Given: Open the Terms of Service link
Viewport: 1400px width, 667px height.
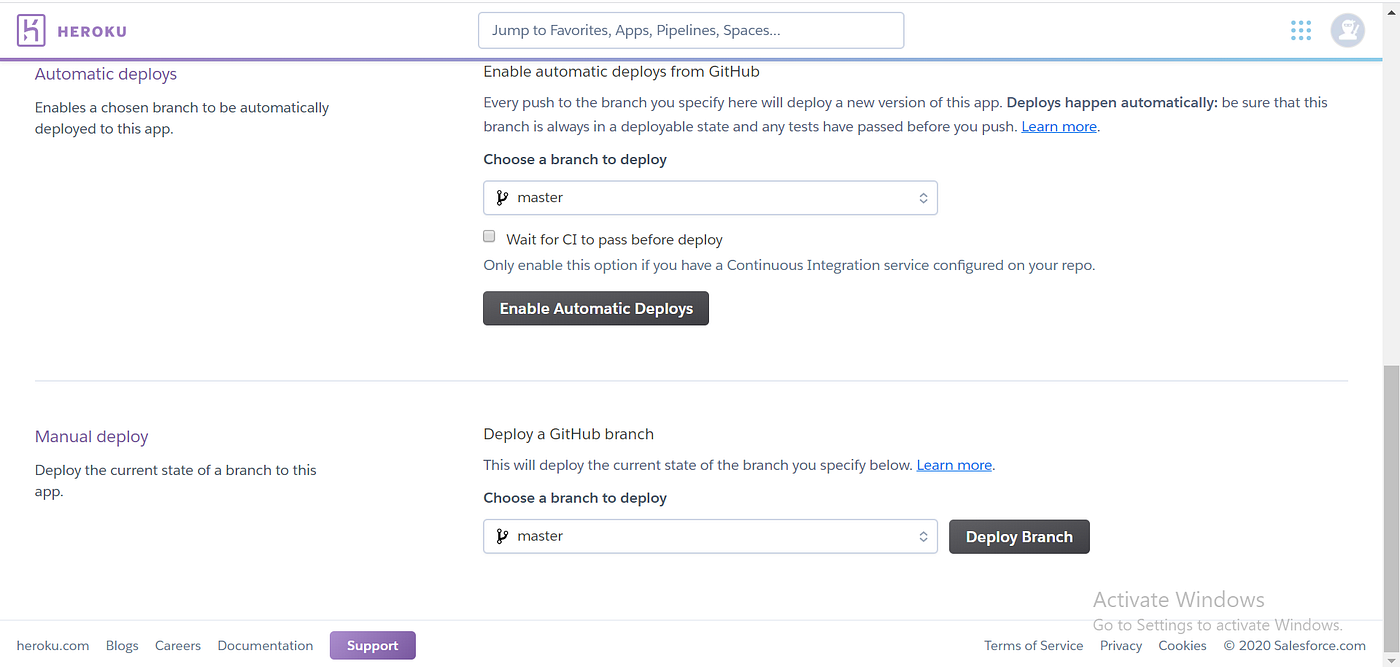Looking at the screenshot, I should (x=1033, y=645).
